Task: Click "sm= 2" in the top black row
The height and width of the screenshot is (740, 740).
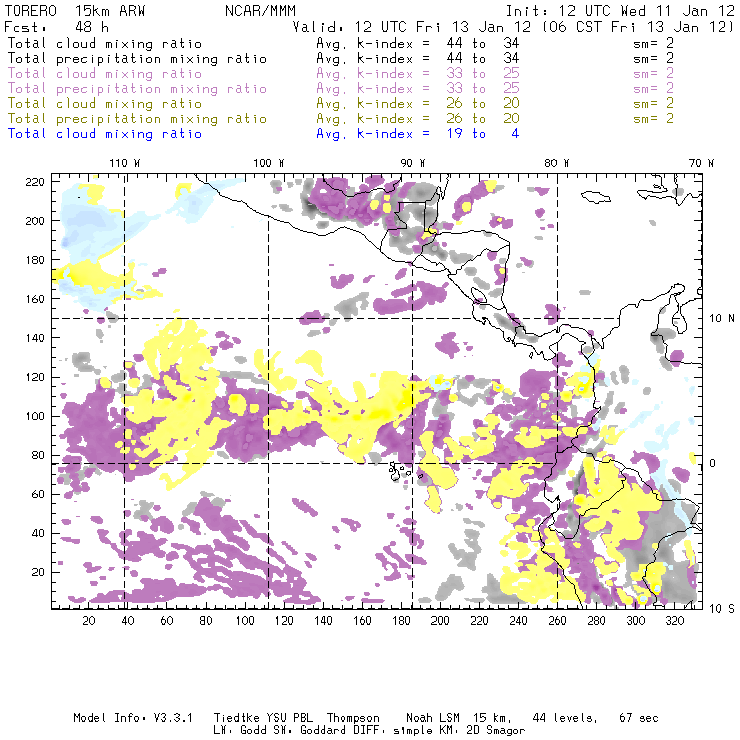Action: click(x=653, y=43)
